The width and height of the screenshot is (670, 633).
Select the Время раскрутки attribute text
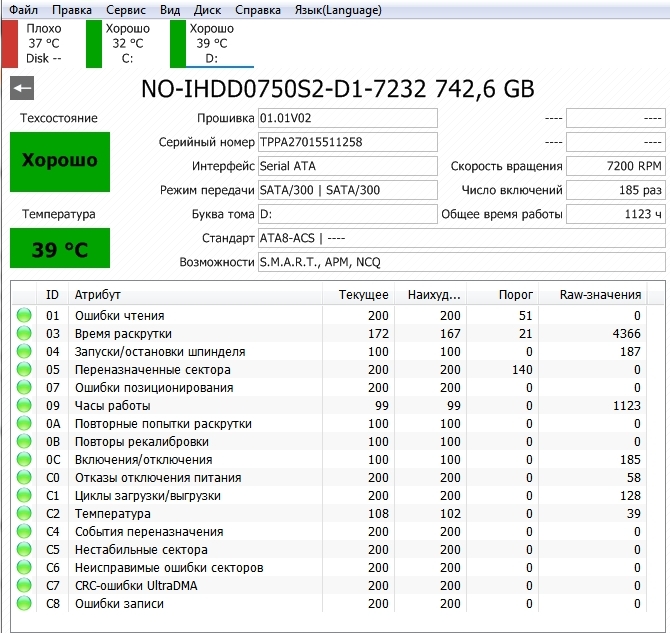point(123,333)
